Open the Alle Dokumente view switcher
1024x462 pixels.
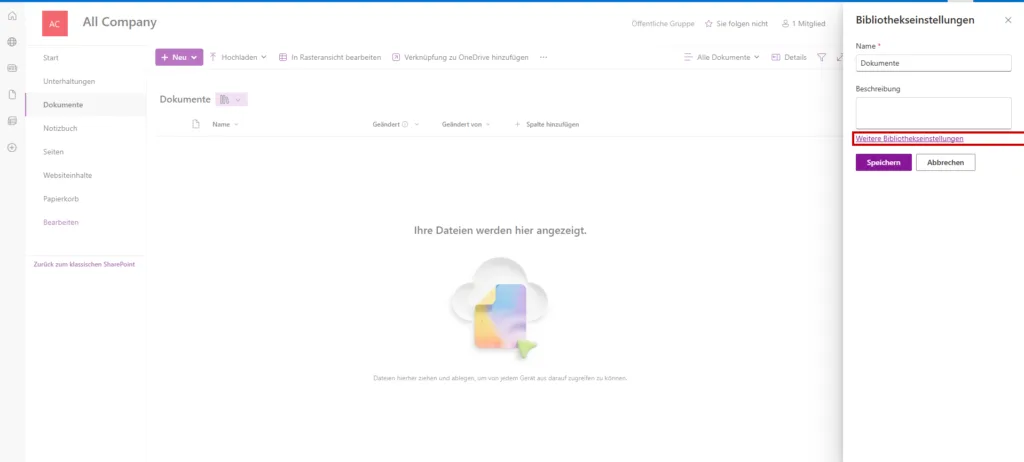[721, 57]
